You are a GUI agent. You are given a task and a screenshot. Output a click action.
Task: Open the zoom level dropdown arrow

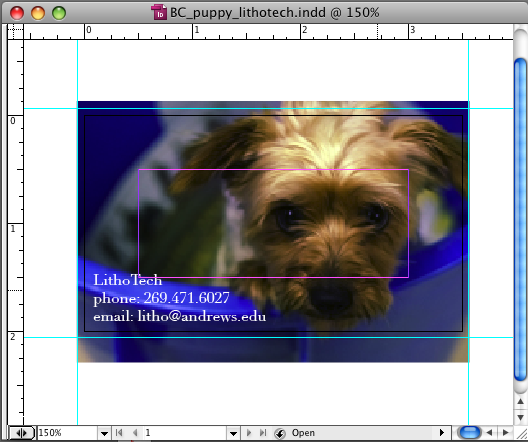click(x=104, y=433)
